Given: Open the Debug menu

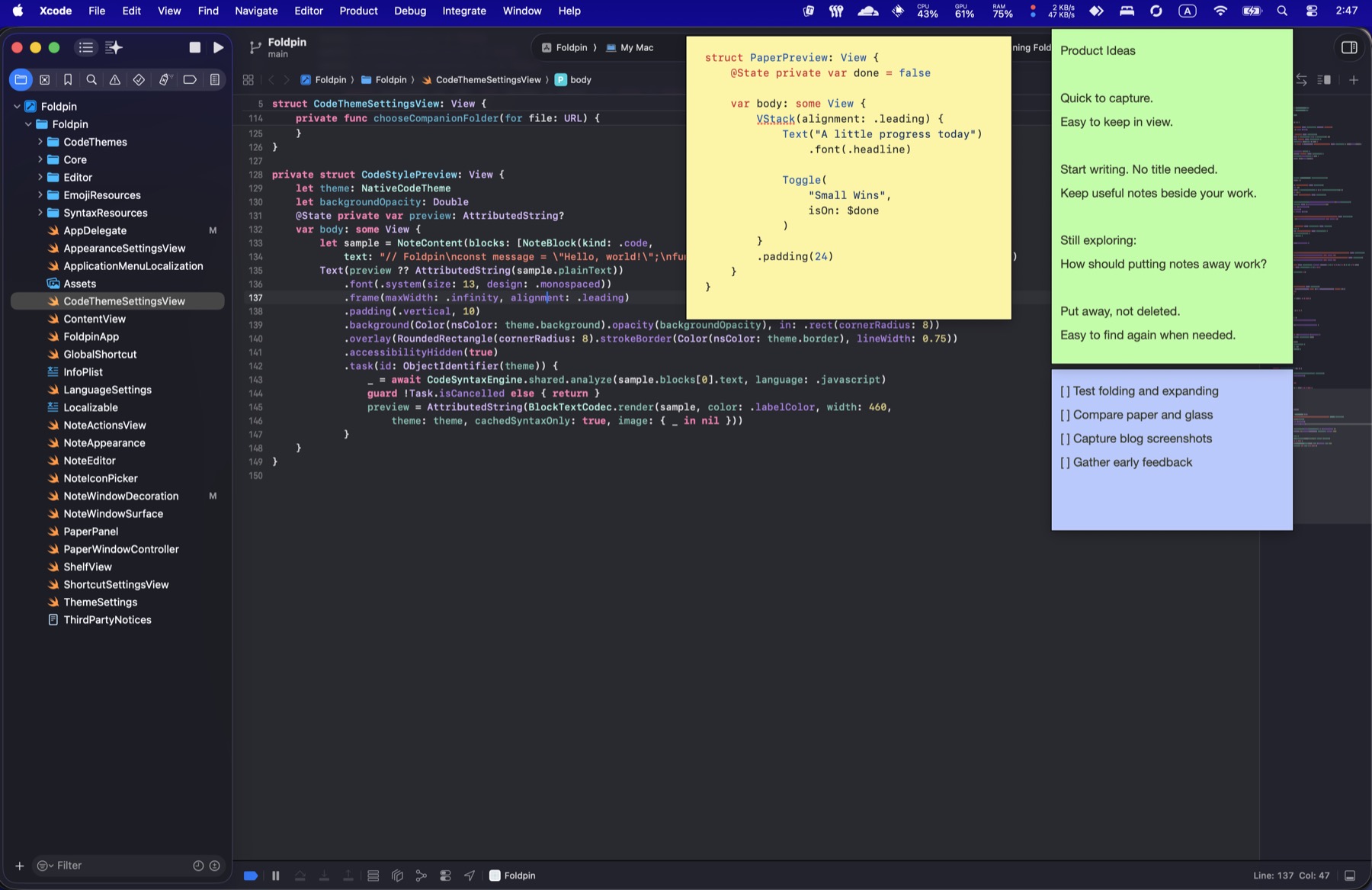Looking at the screenshot, I should pos(410,11).
